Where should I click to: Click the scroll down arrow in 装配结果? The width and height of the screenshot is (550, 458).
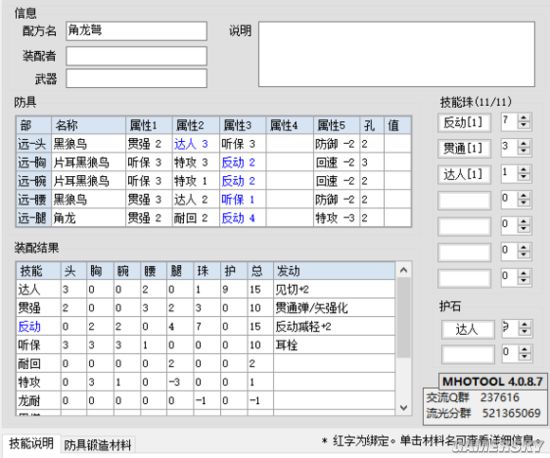(403, 408)
